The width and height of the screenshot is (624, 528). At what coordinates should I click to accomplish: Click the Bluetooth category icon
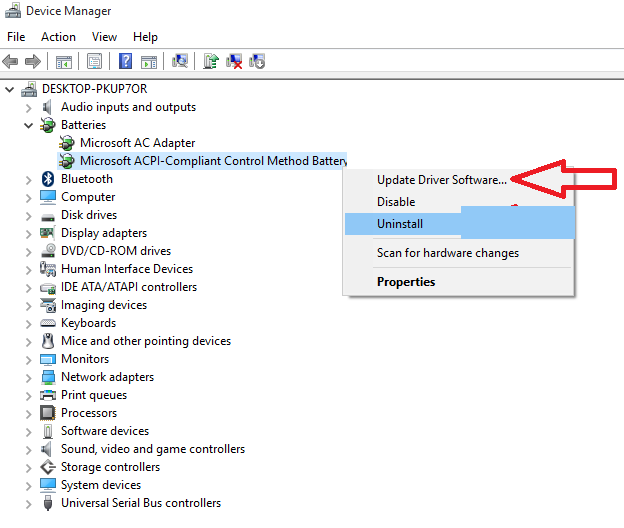[48, 179]
